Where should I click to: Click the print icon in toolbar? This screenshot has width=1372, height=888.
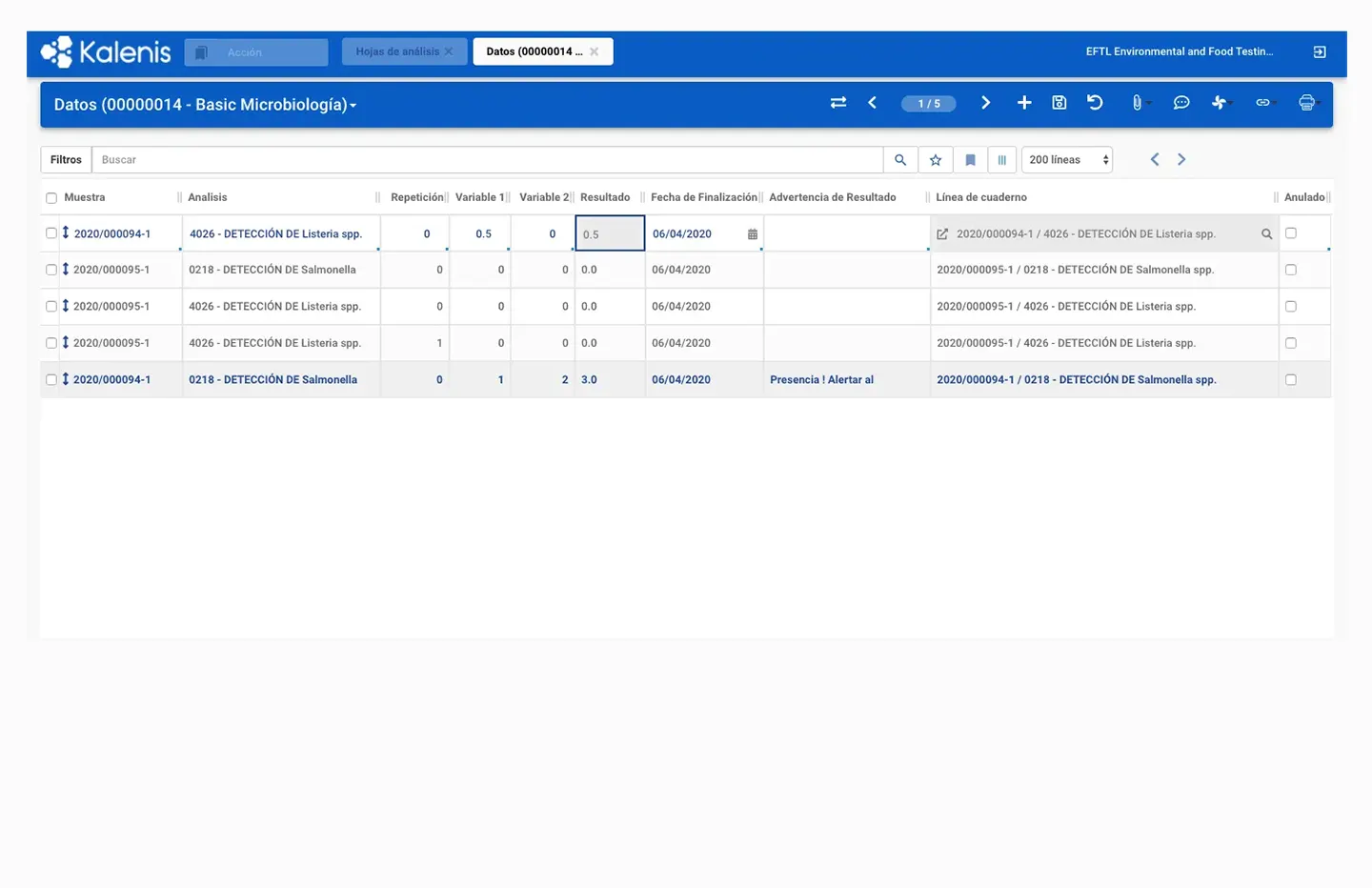(x=1306, y=103)
